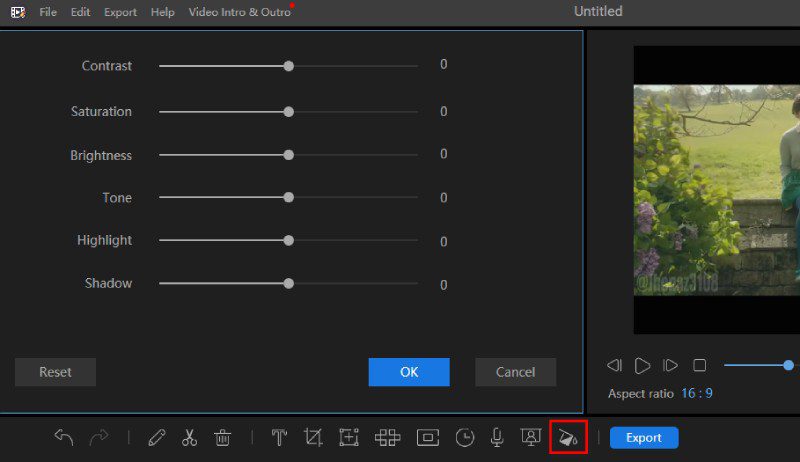This screenshot has width=800, height=462.
Task: Click the Brightness label
Action: pos(101,155)
